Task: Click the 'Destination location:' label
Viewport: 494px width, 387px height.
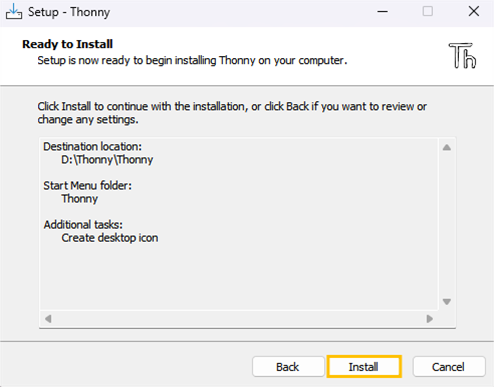Action: [x=92, y=147]
